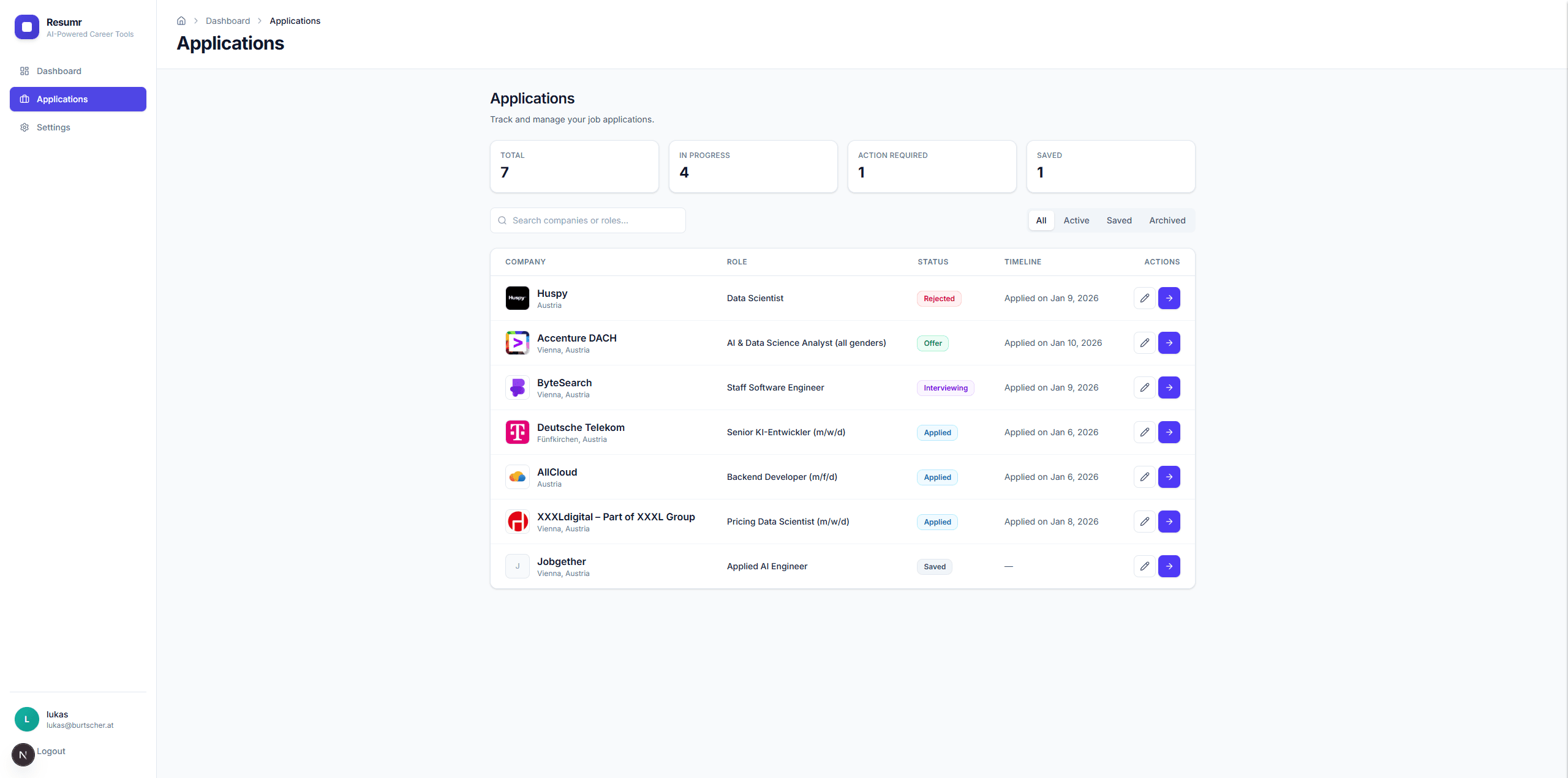
Task: Click the search companies or roles field
Action: pyautogui.click(x=587, y=220)
